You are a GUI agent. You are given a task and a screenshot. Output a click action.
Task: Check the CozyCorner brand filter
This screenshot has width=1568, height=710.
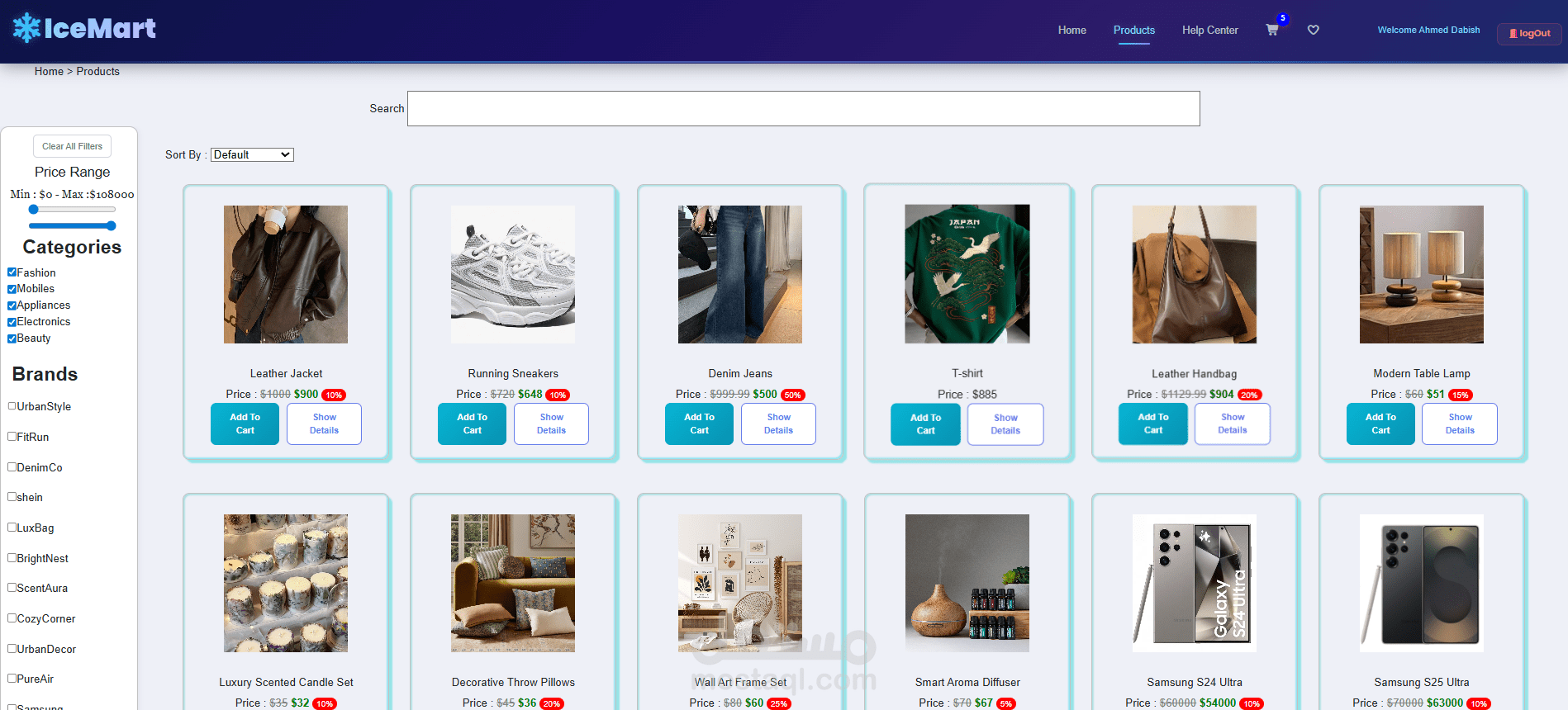coord(12,618)
